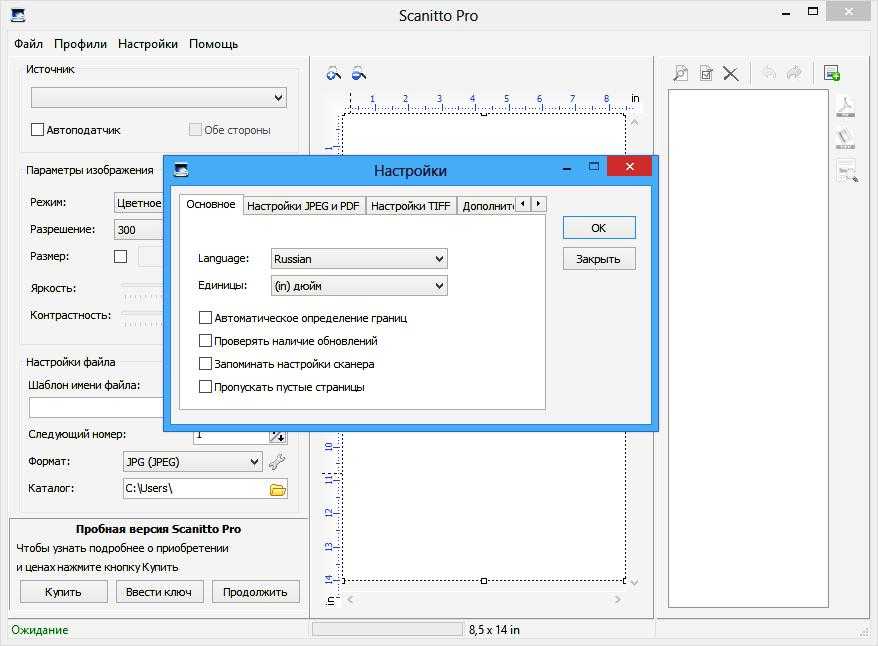Open the Language dropdown showing Russian
The image size is (878, 646).
tap(359, 259)
